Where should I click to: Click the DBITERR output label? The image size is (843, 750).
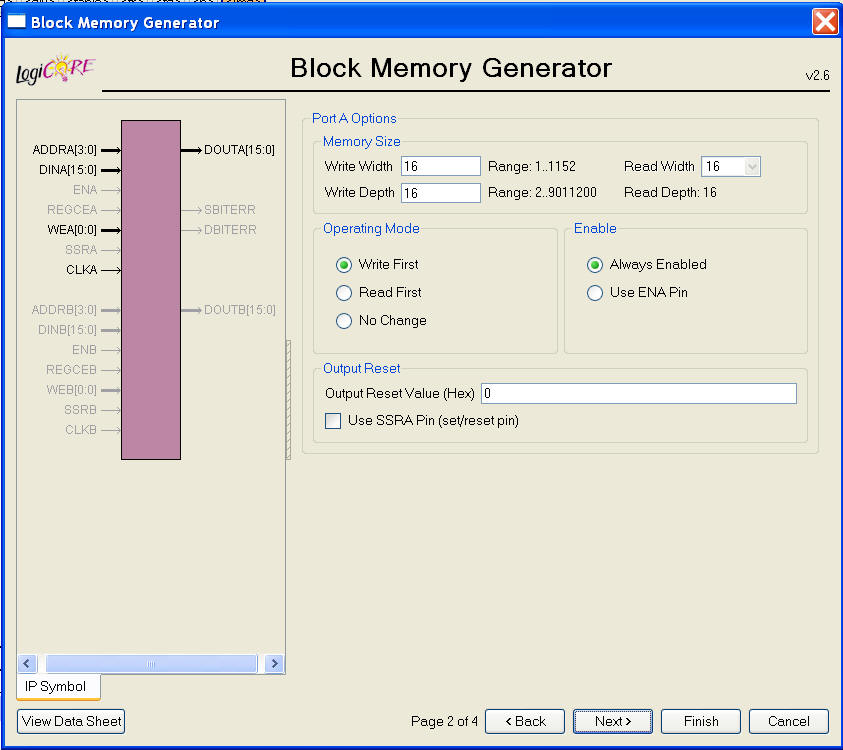click(230, 230)
